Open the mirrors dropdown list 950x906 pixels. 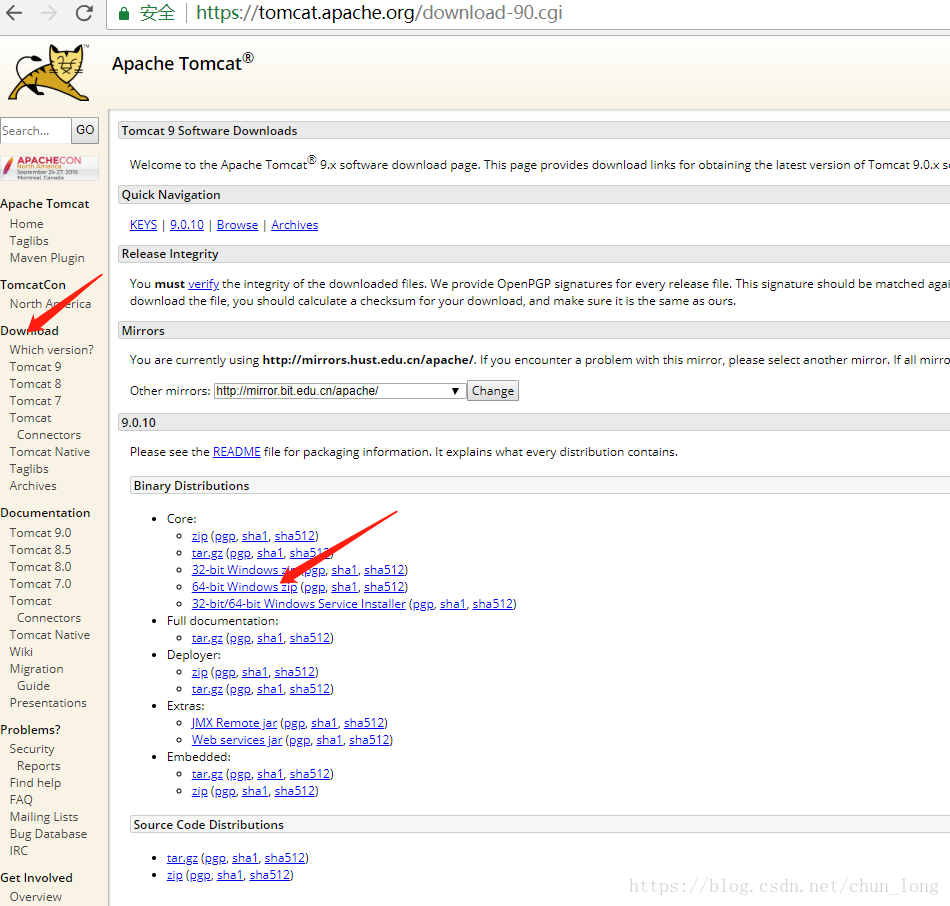pos(340,391)
